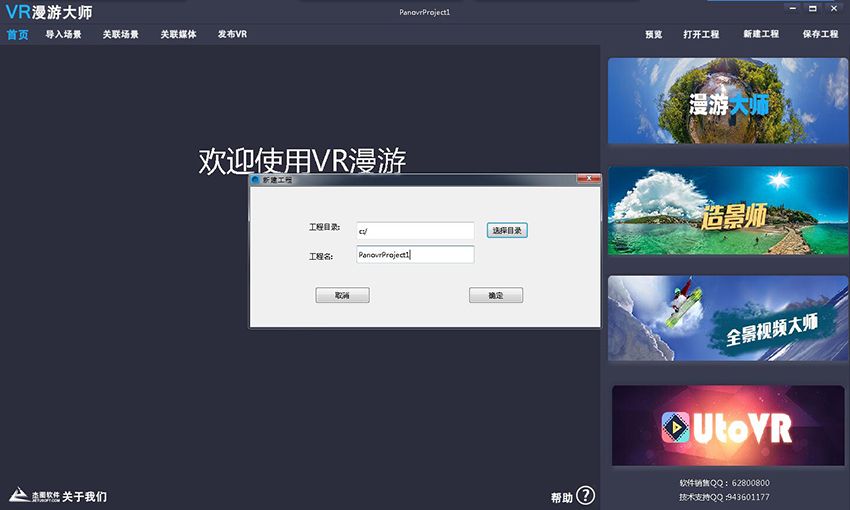
Task: Click the VR漫游大师 logo in title bar
Action: pos(49,12)
